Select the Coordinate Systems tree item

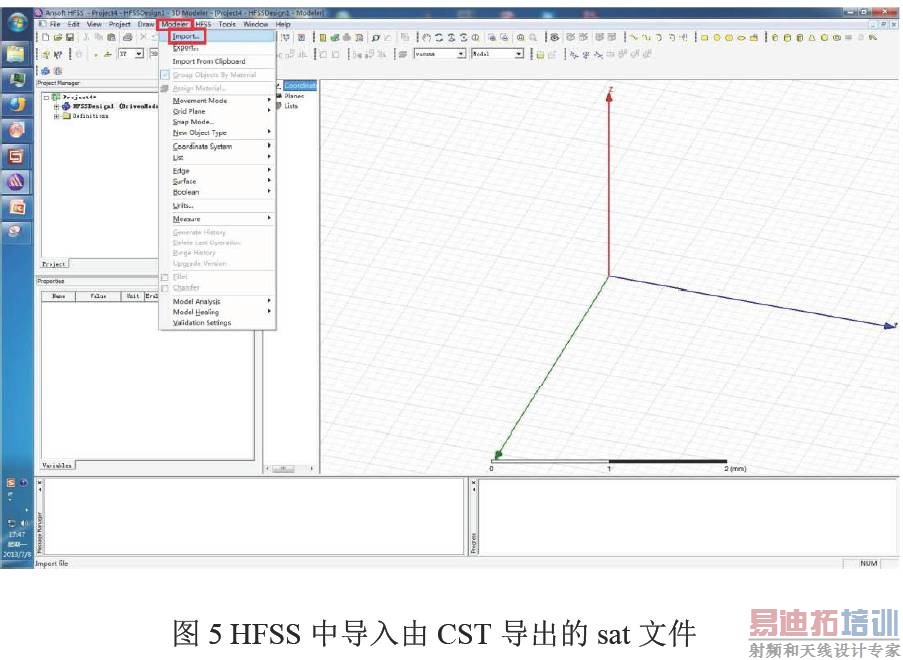pyautogui.click(x=300, y=85)
